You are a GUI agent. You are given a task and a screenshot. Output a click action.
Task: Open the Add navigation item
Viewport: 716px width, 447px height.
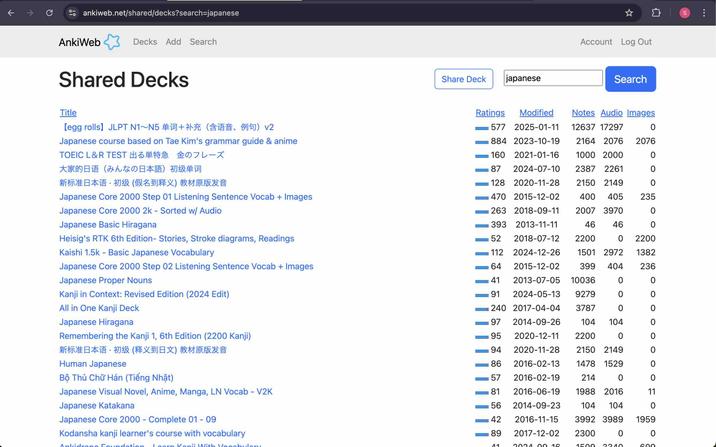173,42
